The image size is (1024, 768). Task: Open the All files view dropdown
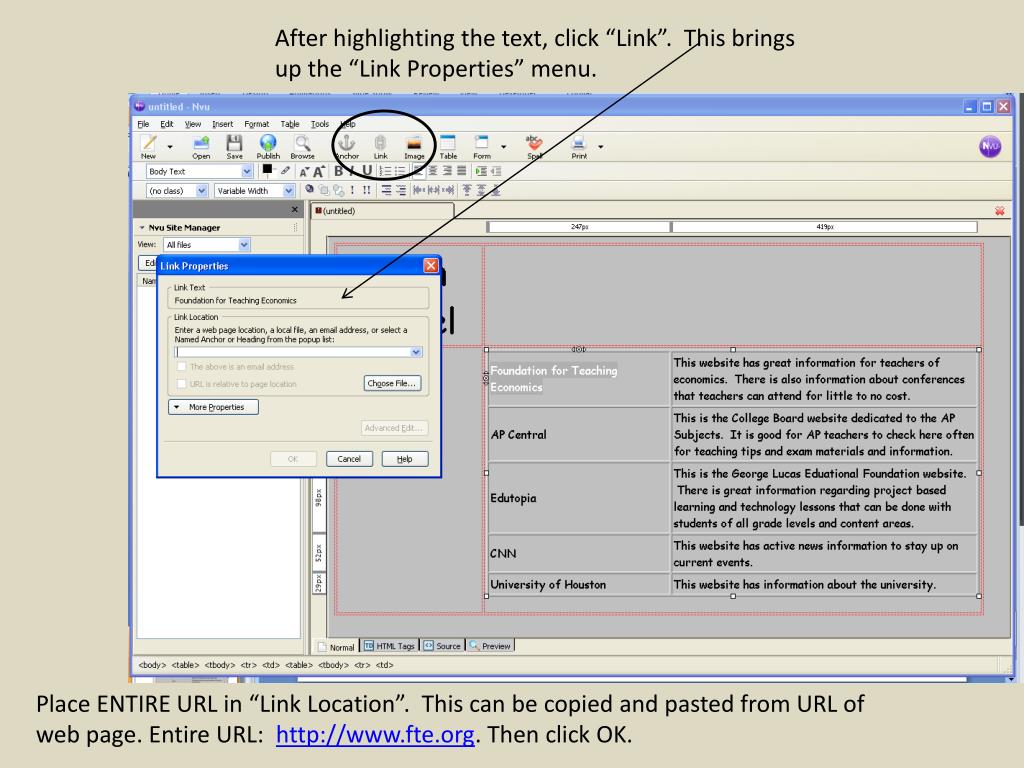pyautogui.click(x=244, y=245)
